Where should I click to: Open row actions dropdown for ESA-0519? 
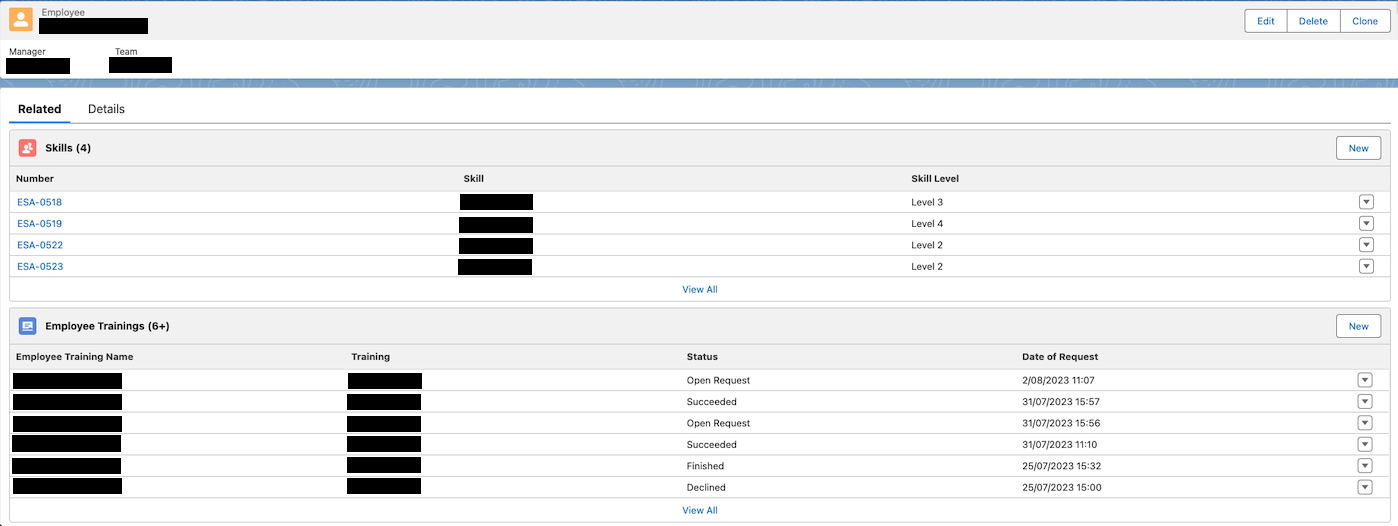(1366, 224)
